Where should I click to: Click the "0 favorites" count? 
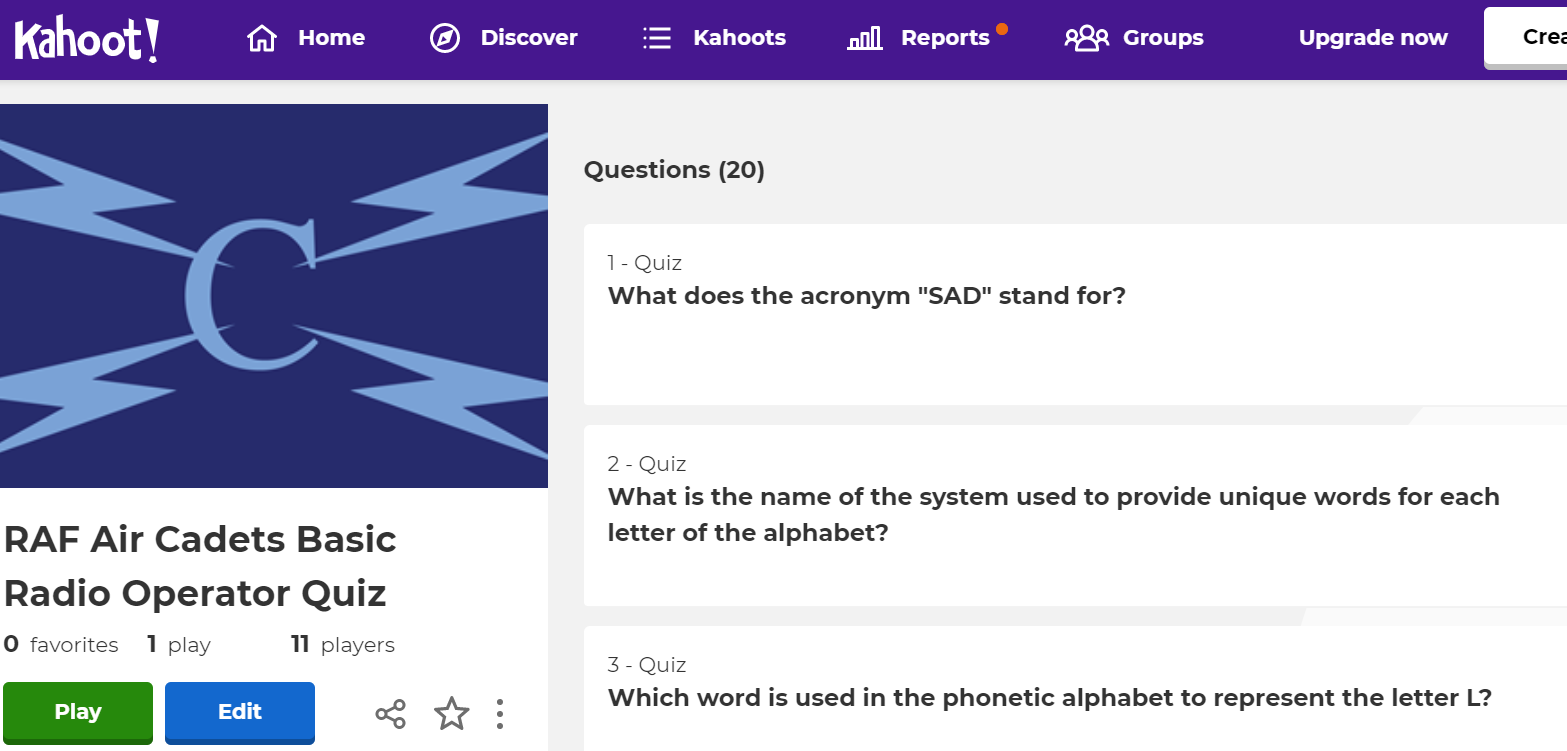click(x=61, y=645)
